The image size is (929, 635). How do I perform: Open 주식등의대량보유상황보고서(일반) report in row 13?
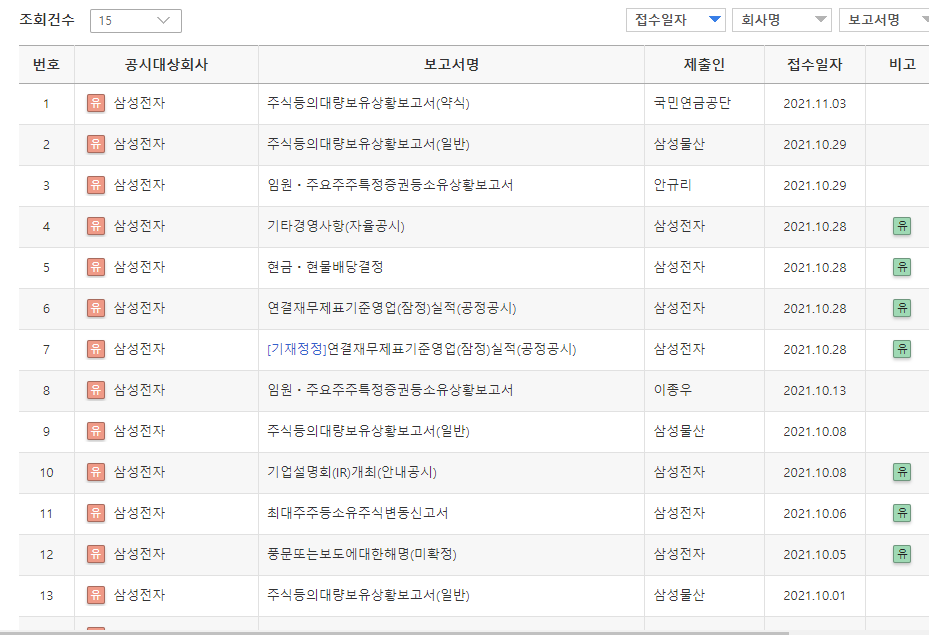click(368, 595)
